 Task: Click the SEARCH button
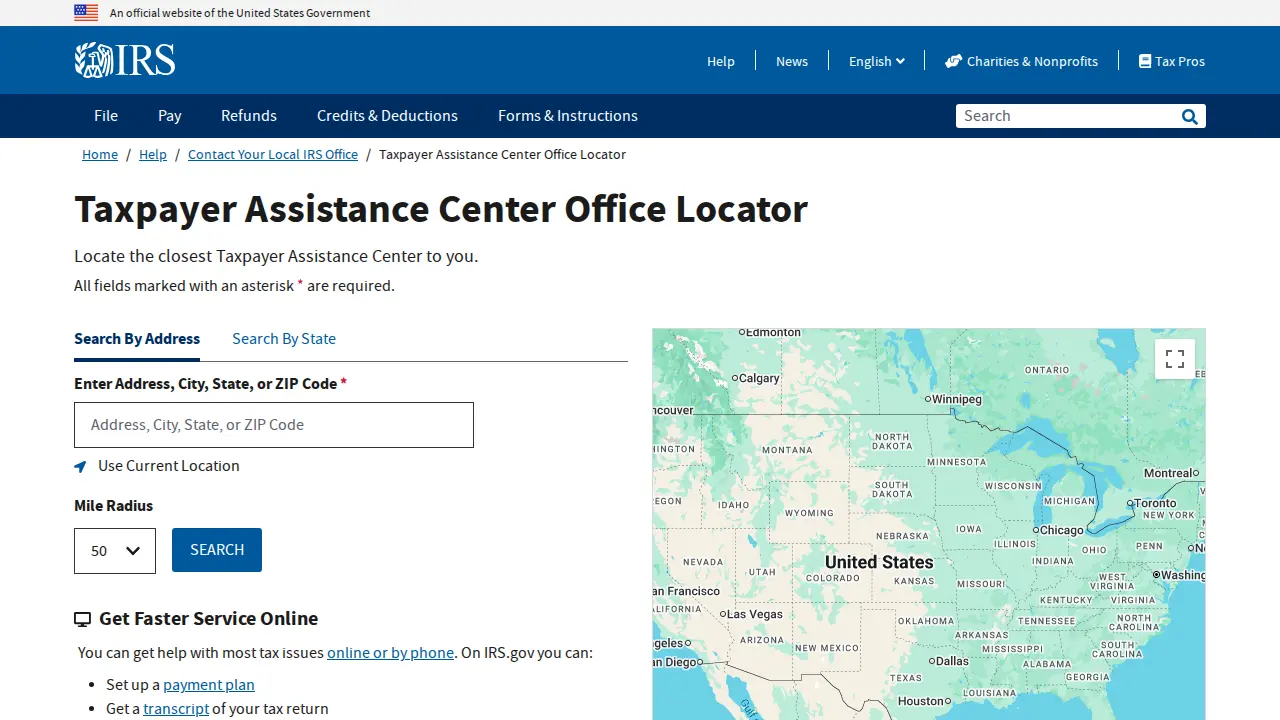(x=217, y=550)
